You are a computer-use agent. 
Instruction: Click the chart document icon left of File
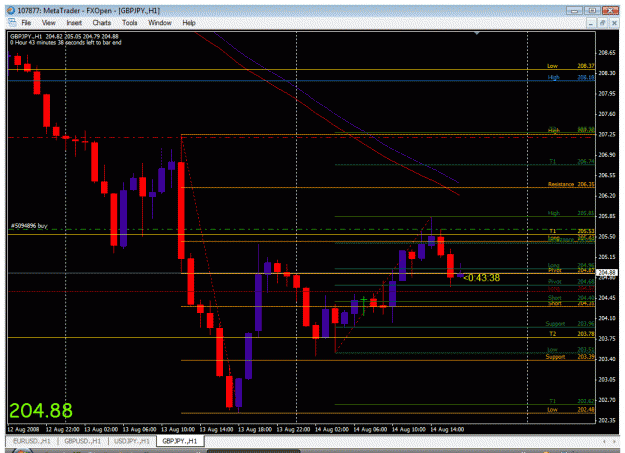coord(12,22)
